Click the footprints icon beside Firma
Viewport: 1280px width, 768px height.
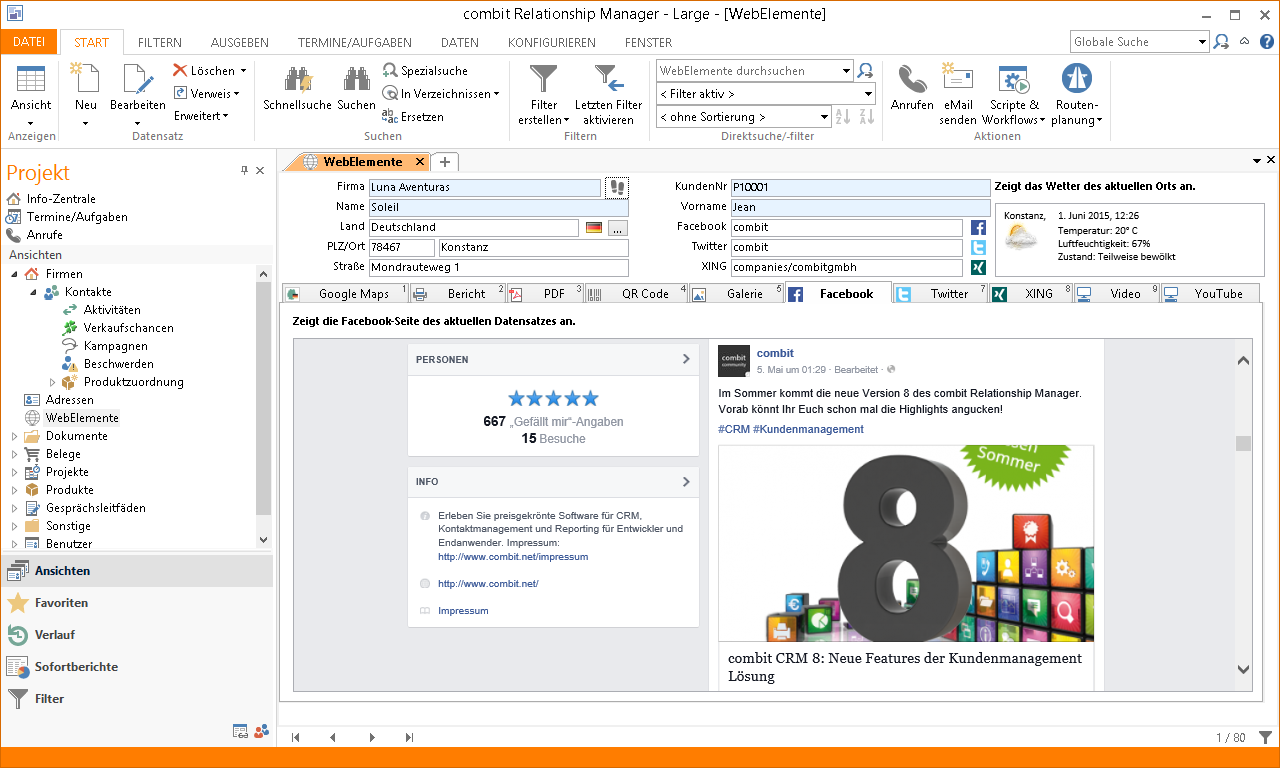tap(617, 187)
